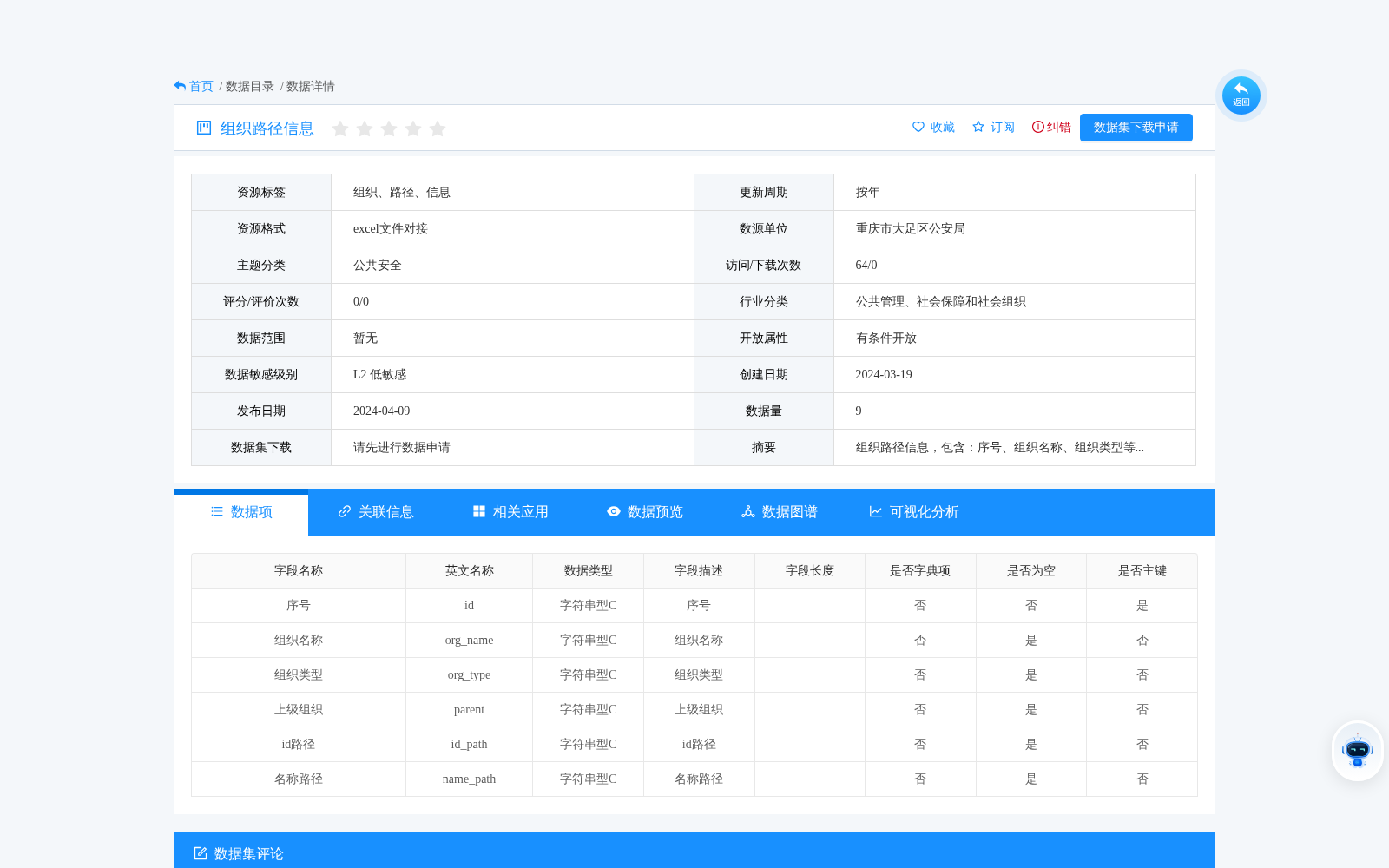Click the 数据敏感级别 label cell
The width and height of the screenshot is (1389, 868).
(261, 375)
